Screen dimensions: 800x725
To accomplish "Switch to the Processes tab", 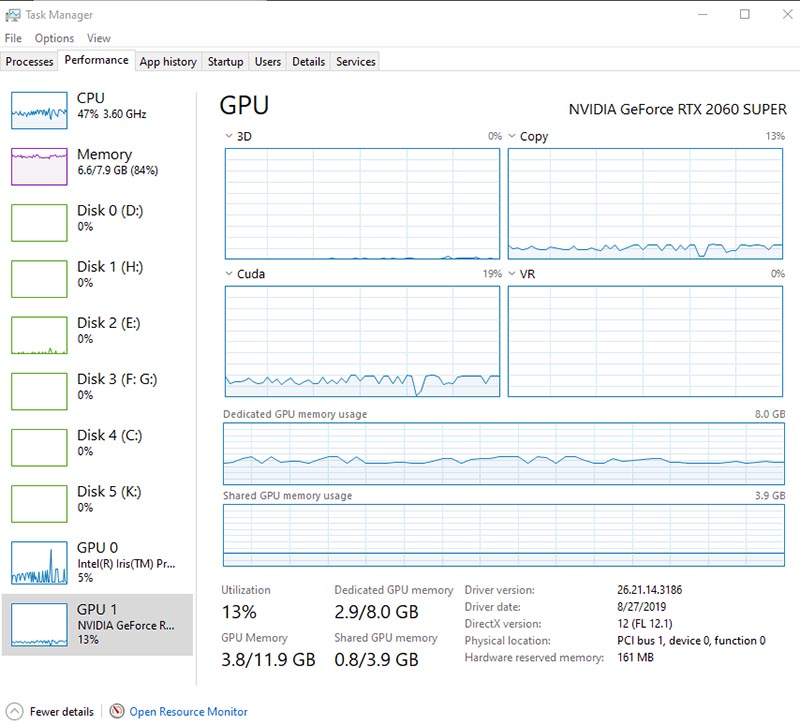I will [29, 62].
